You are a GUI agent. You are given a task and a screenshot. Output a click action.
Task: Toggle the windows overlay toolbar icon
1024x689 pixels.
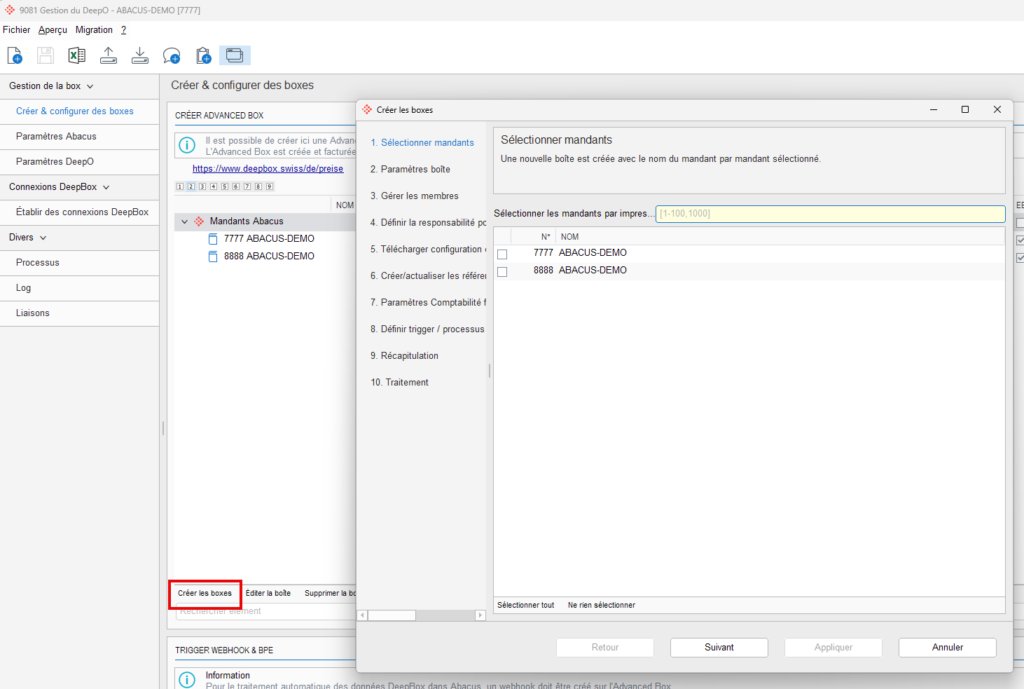(234, 56)
